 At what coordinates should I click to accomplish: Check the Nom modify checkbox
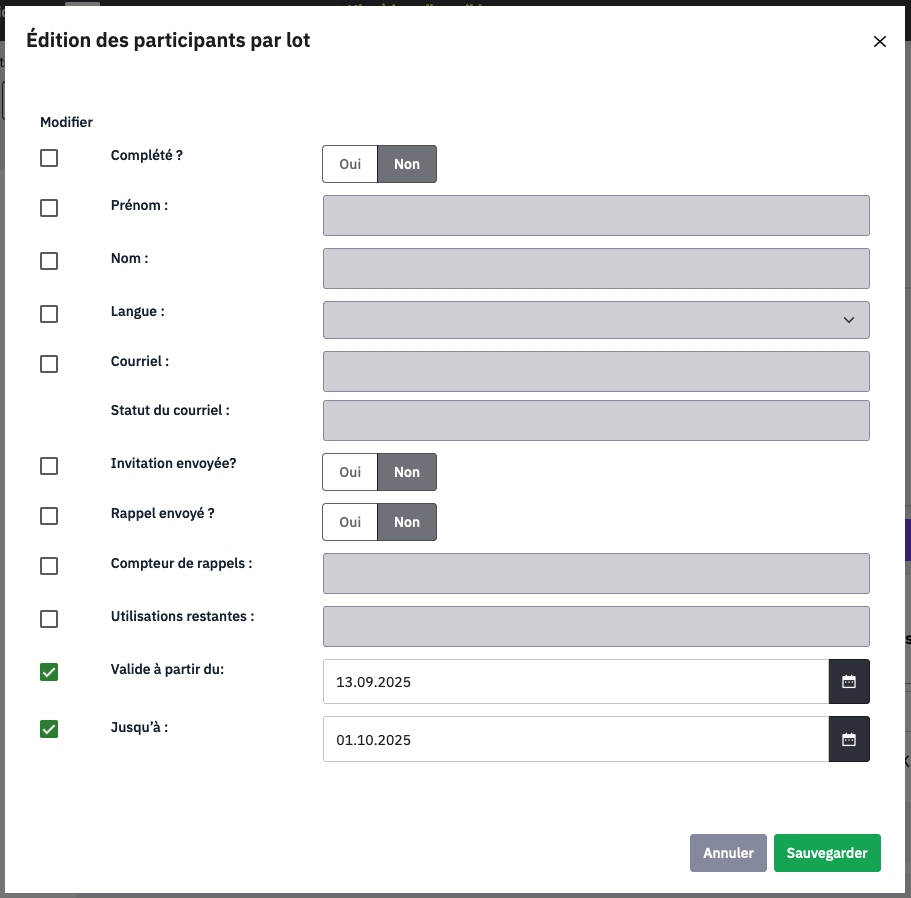click(49, 261)
